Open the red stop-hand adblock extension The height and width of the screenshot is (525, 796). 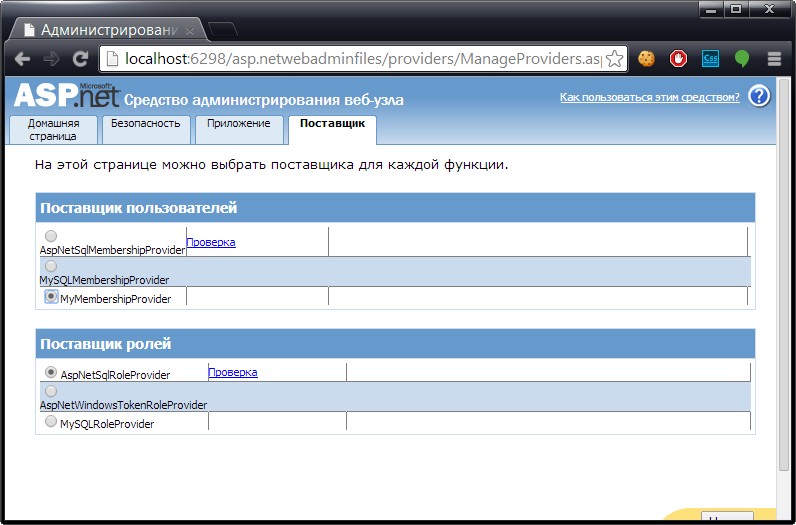coord(678,59)
